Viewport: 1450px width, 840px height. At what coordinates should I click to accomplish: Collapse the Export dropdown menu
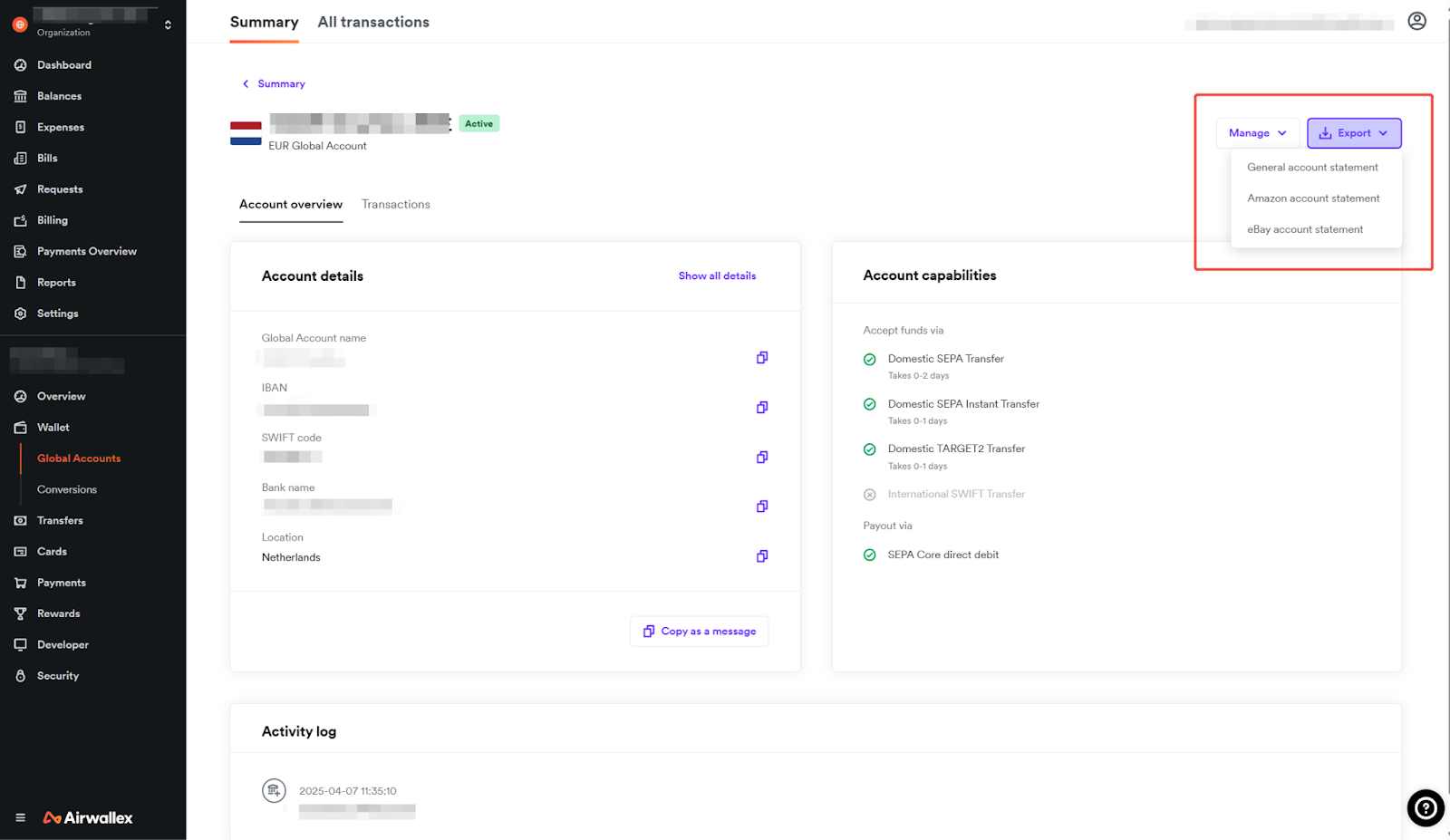coord(1353,133)
